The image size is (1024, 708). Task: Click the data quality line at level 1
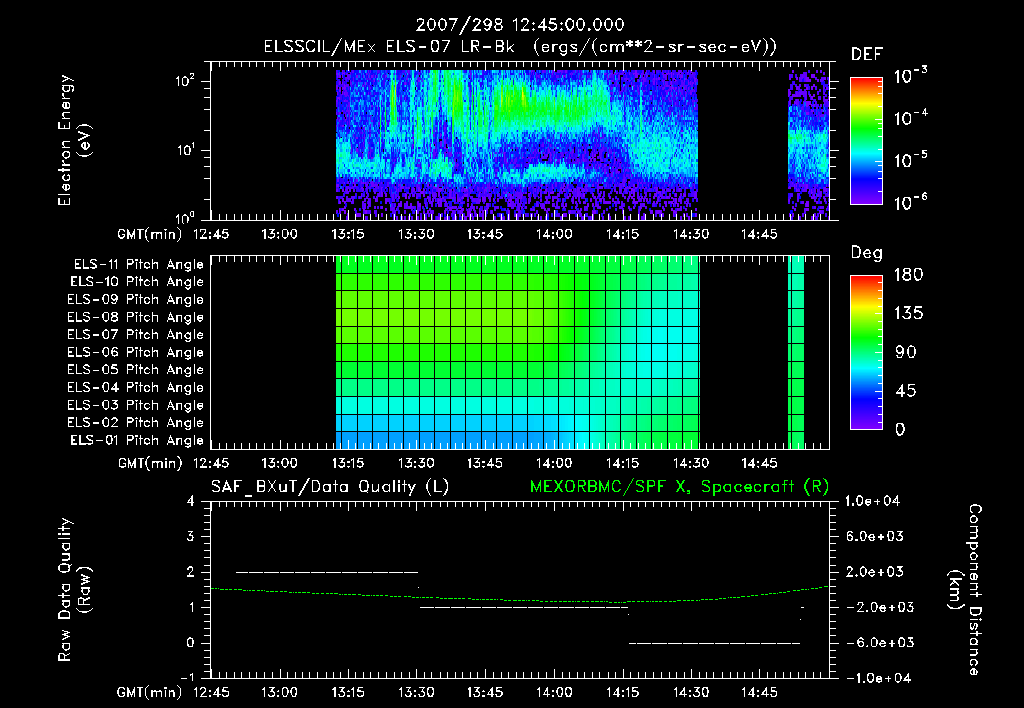point(523,607)
